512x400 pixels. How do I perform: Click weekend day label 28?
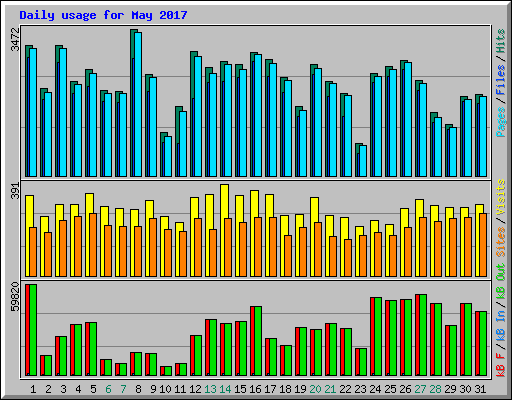[x=435, y=389]
